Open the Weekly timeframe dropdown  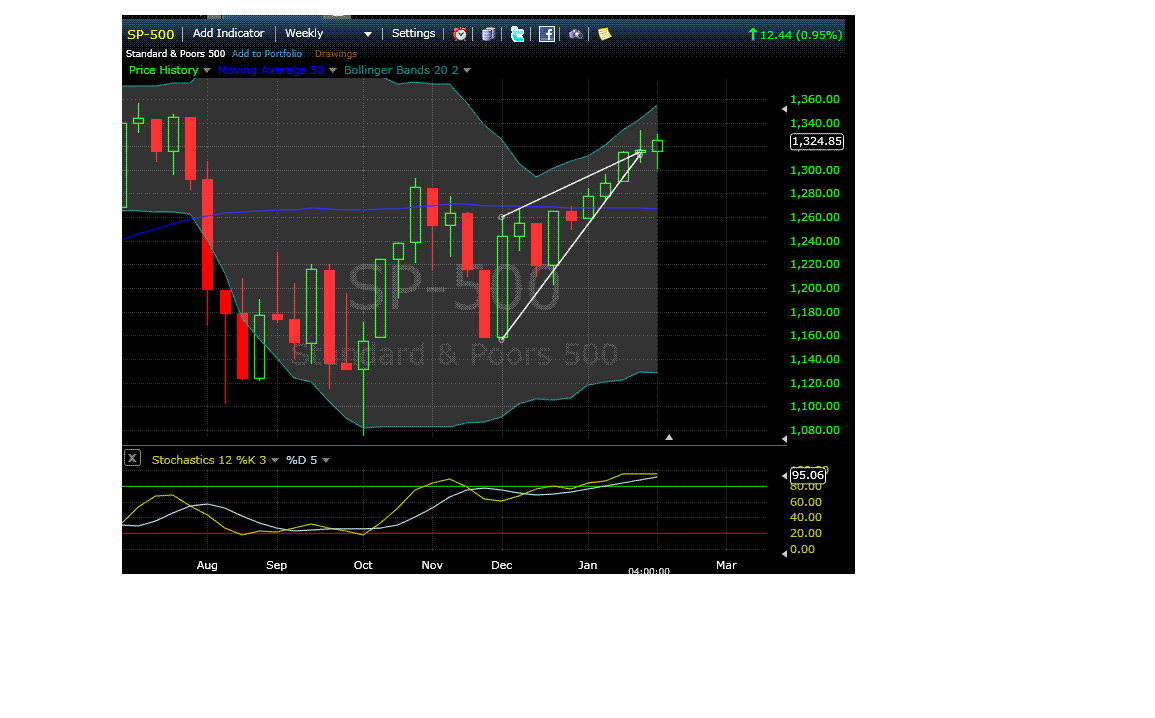tap(329, 34)
